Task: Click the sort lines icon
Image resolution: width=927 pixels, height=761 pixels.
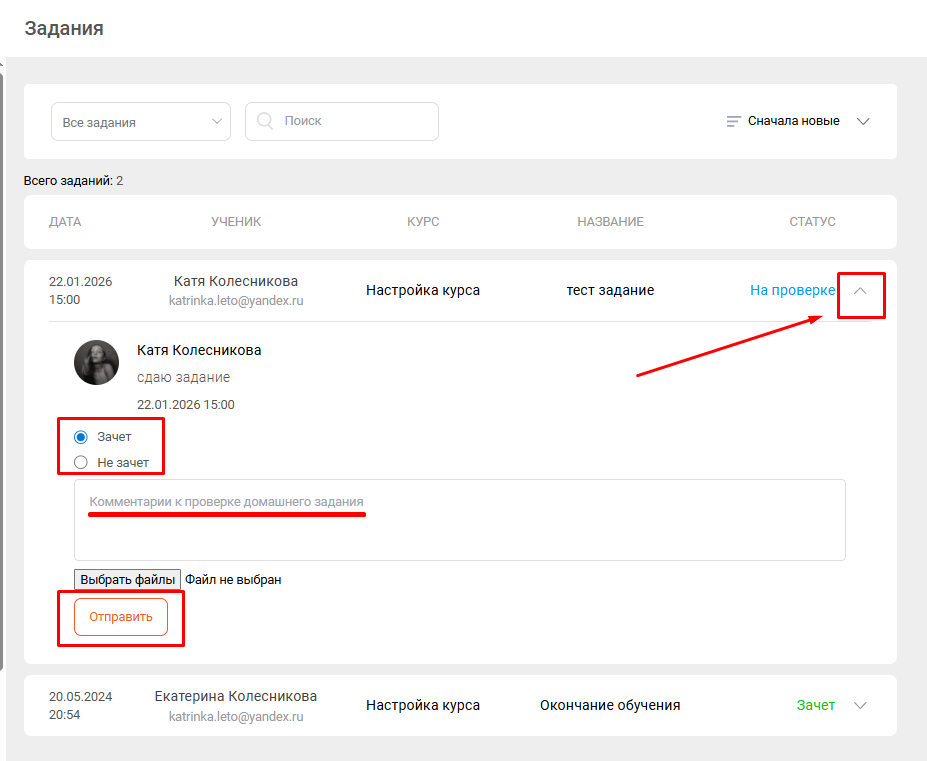Action: click(x=734, y=121)
